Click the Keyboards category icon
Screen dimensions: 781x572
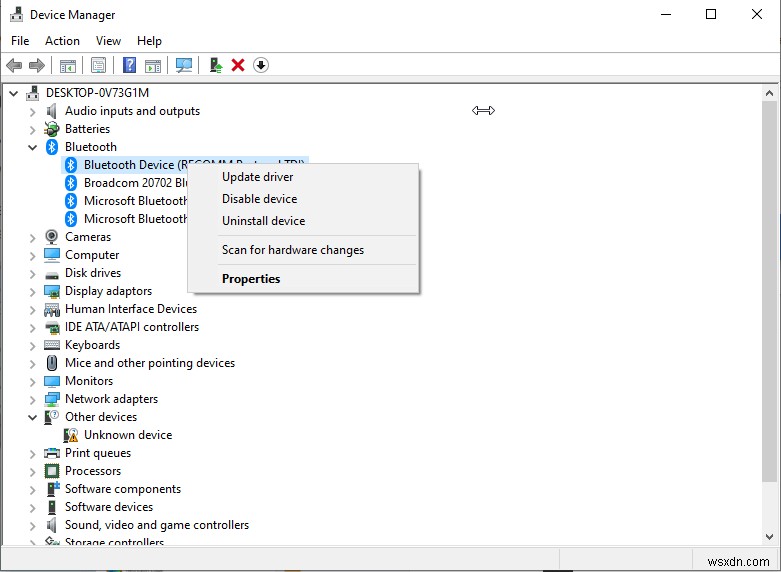52,345
